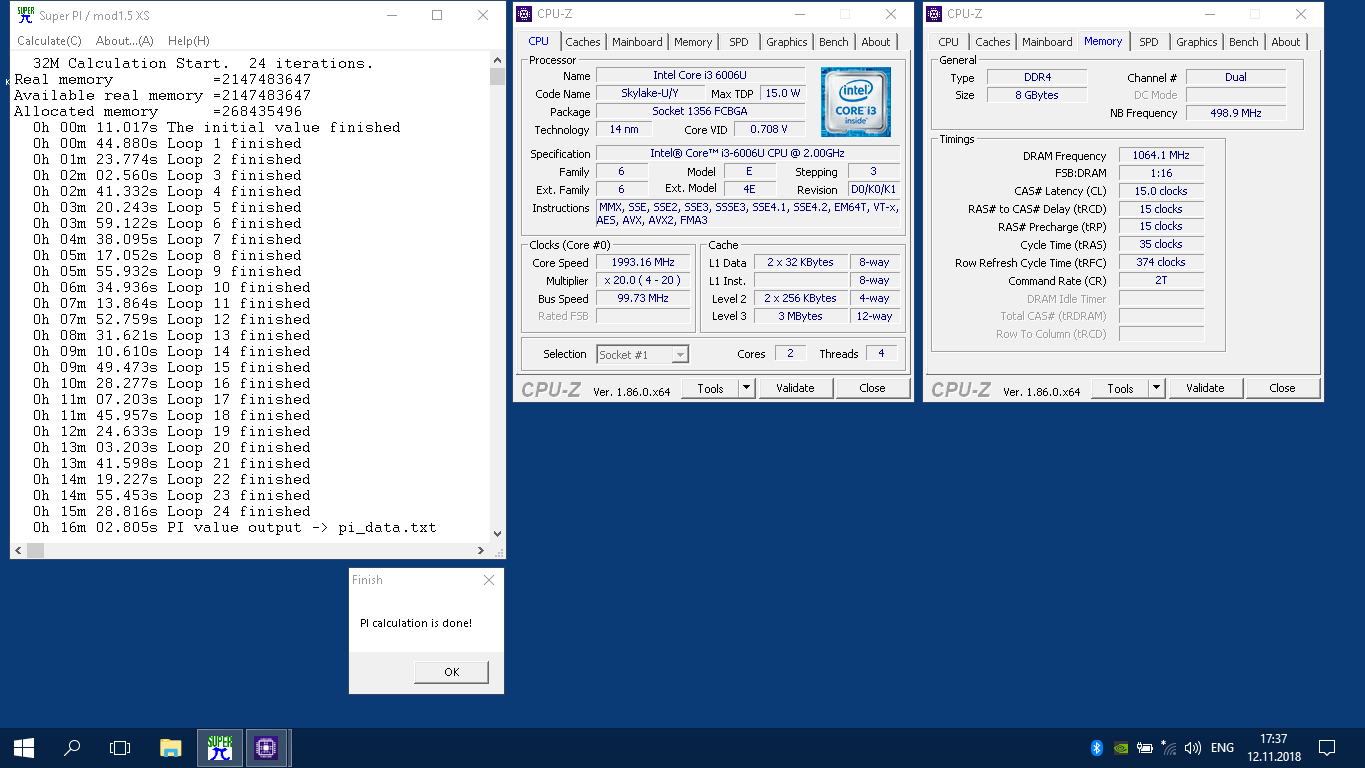
Task: Open taskbar search magnifier
Action: [72, 747]
